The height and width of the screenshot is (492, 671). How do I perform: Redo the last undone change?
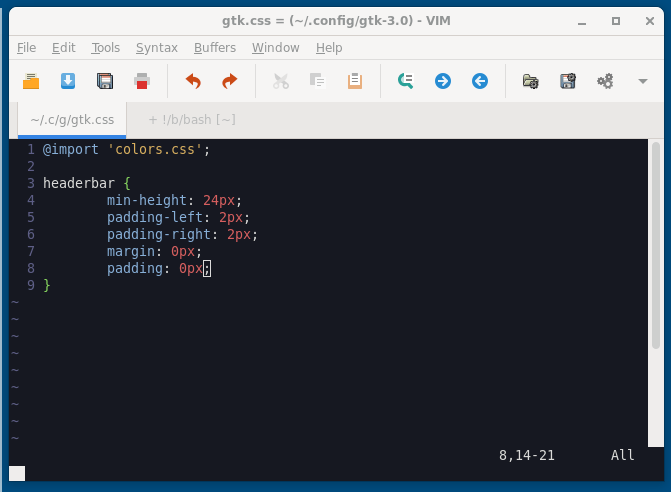click(230, 81)
